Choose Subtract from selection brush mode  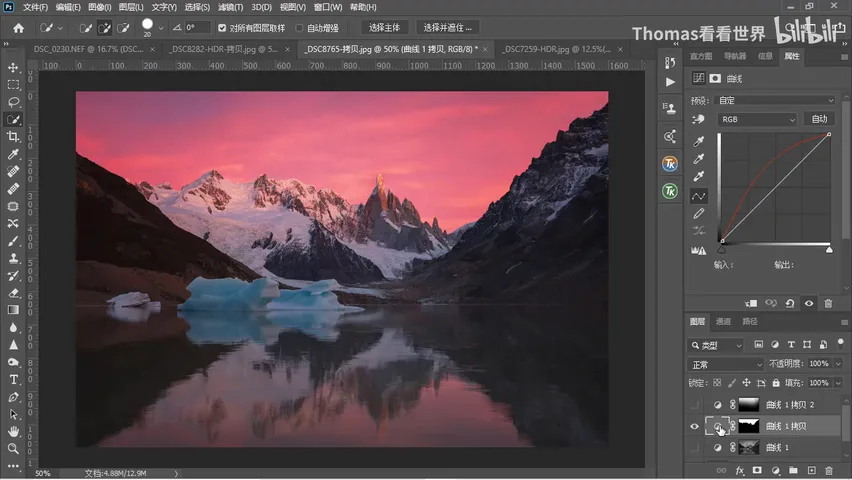pyautogui.click(x=123, y=28)
